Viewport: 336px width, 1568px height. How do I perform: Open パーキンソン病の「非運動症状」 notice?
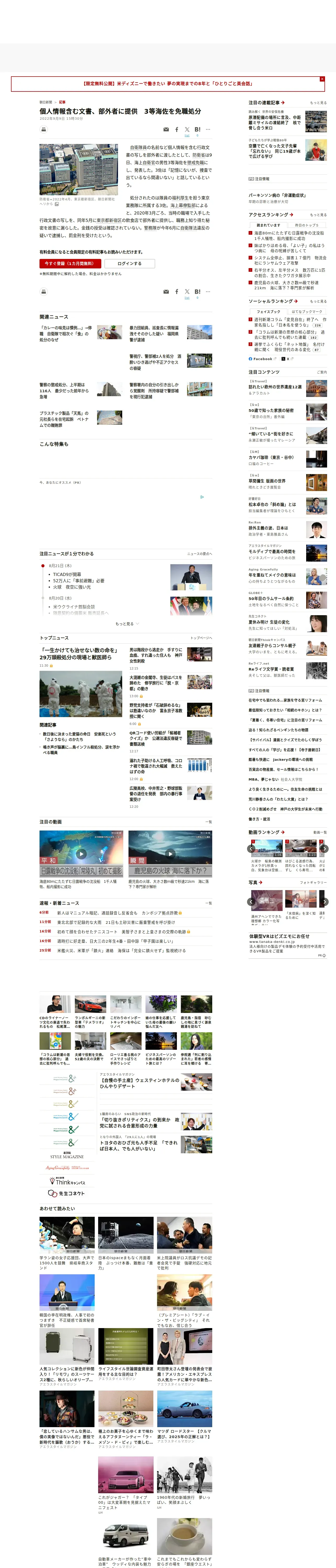[277, 195]
